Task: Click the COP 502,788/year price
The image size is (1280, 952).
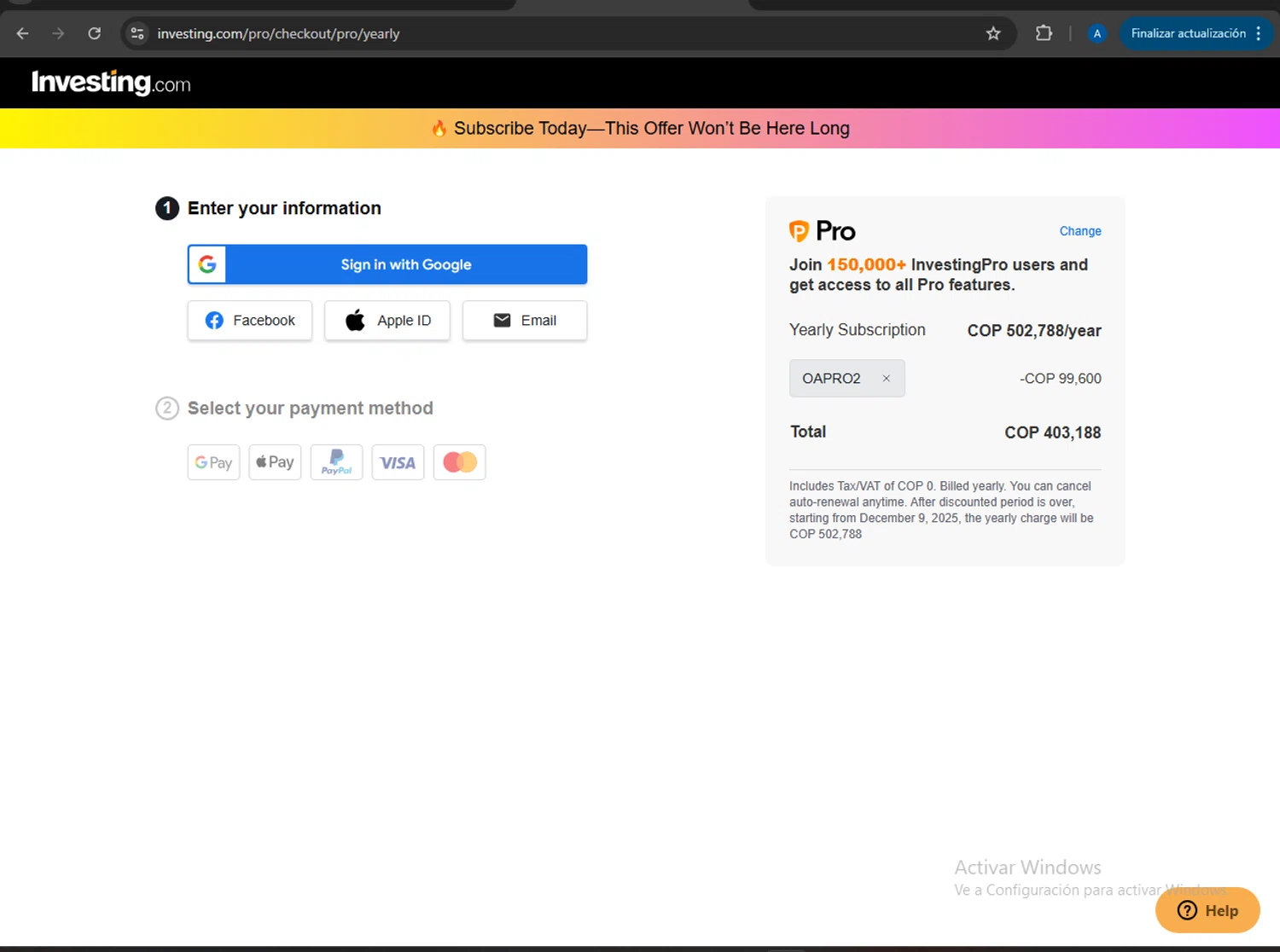Action: [1034, 331]
